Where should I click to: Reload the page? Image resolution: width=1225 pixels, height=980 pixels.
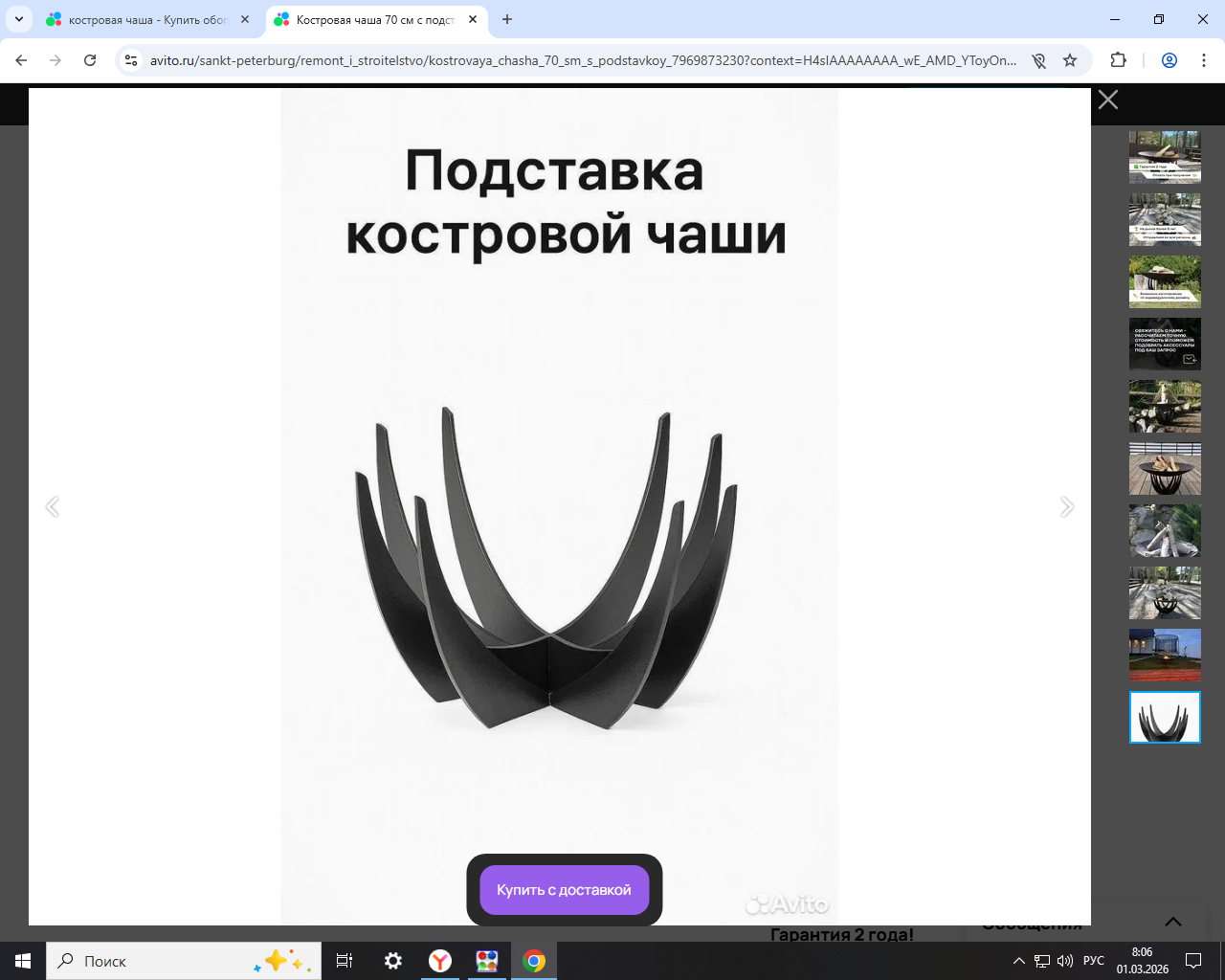point(90,60)
